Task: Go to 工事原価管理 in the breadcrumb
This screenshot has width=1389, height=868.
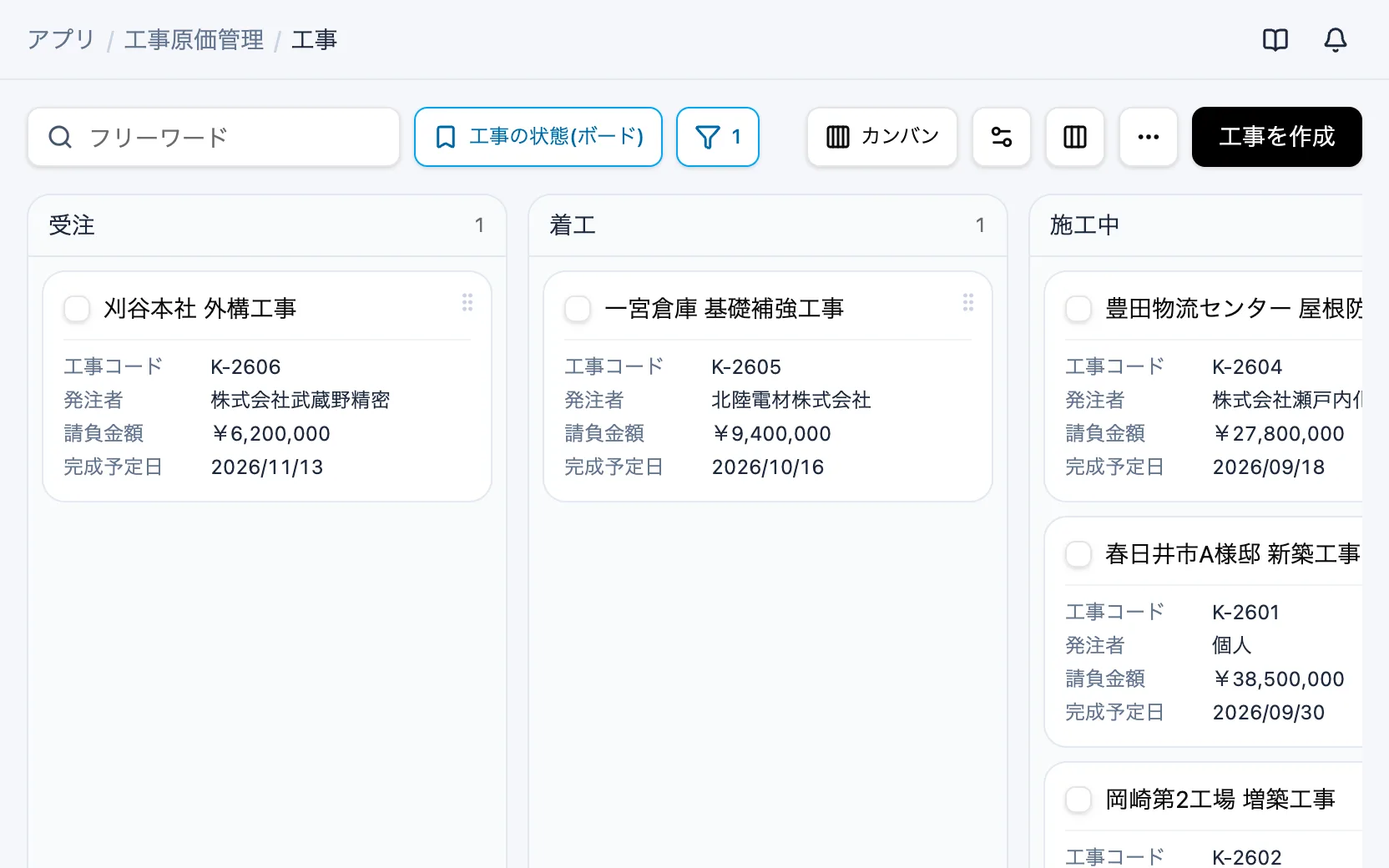Action: (194, 39)
